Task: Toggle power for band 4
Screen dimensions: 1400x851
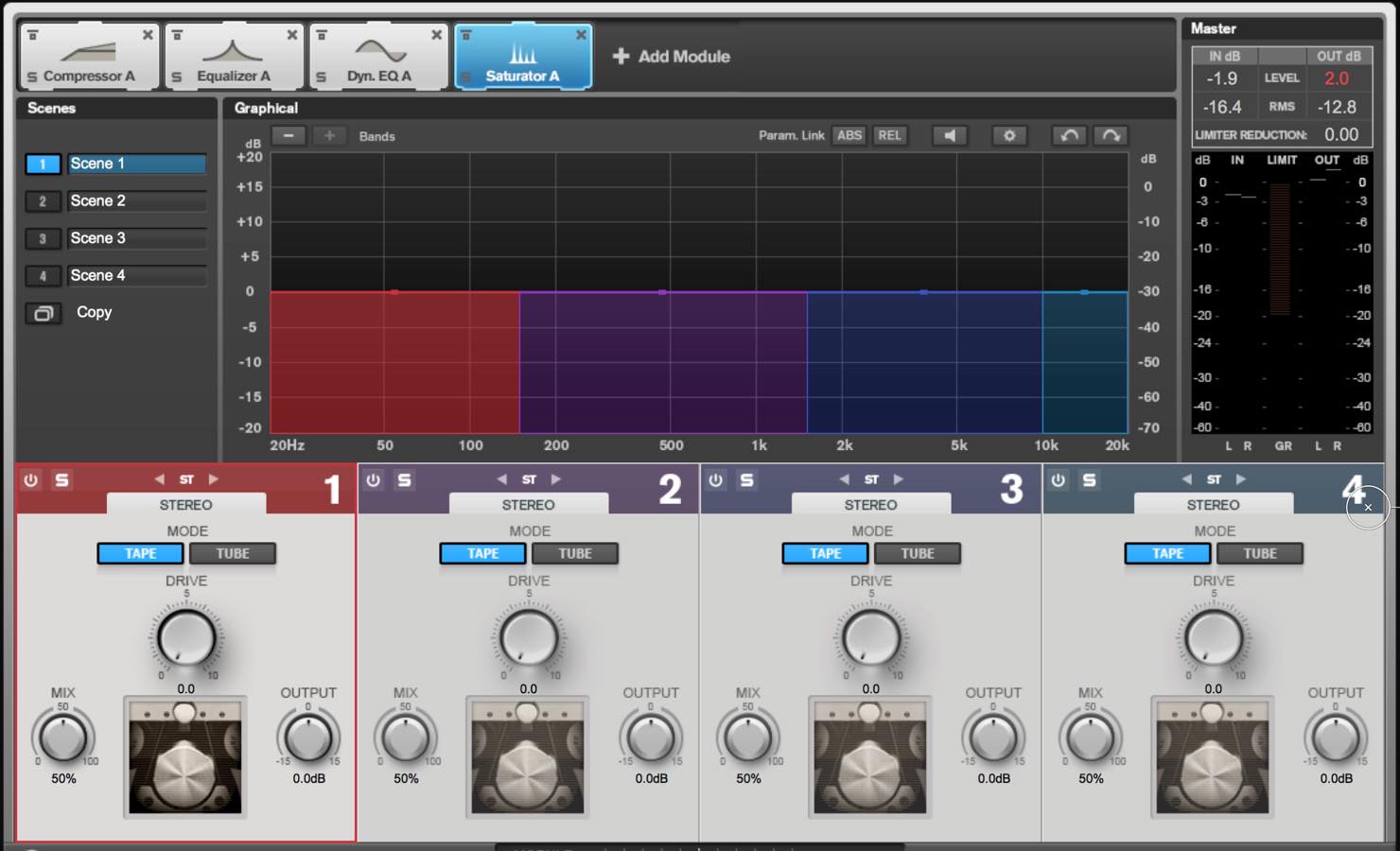Action: (1059, 480)
